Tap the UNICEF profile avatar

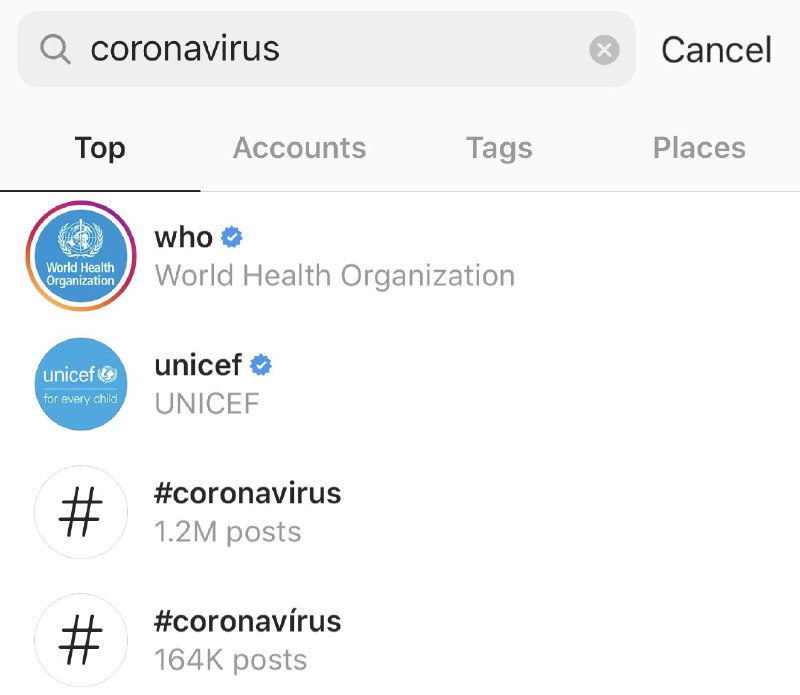[x=80, y=384]
